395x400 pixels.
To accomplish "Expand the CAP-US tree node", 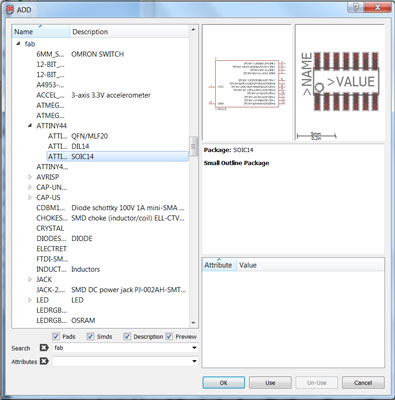I will click(x=30, y=198).
